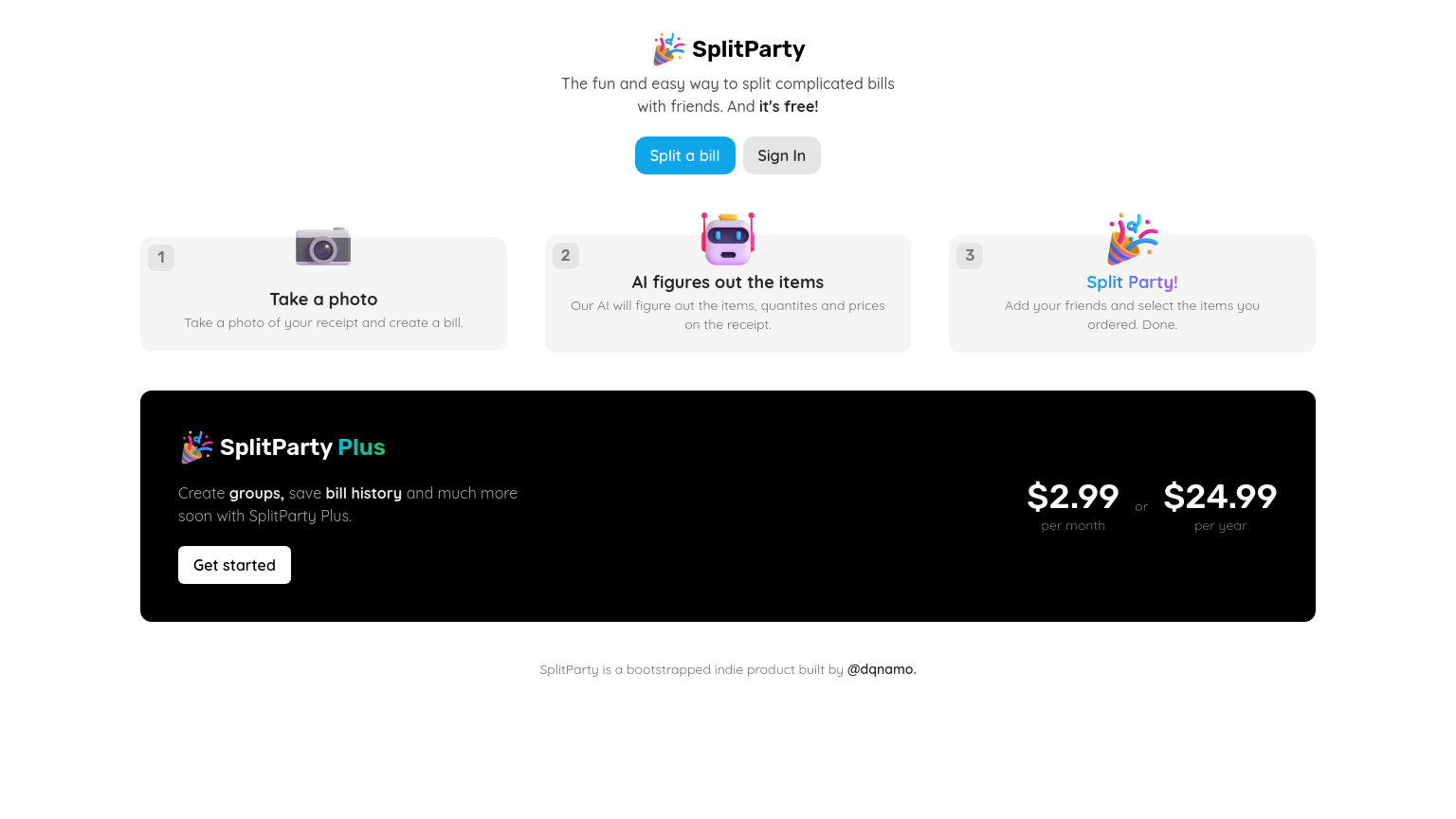Click the SplitParty title text at top
Screen dimensions: 1456x819
point(748,49)
